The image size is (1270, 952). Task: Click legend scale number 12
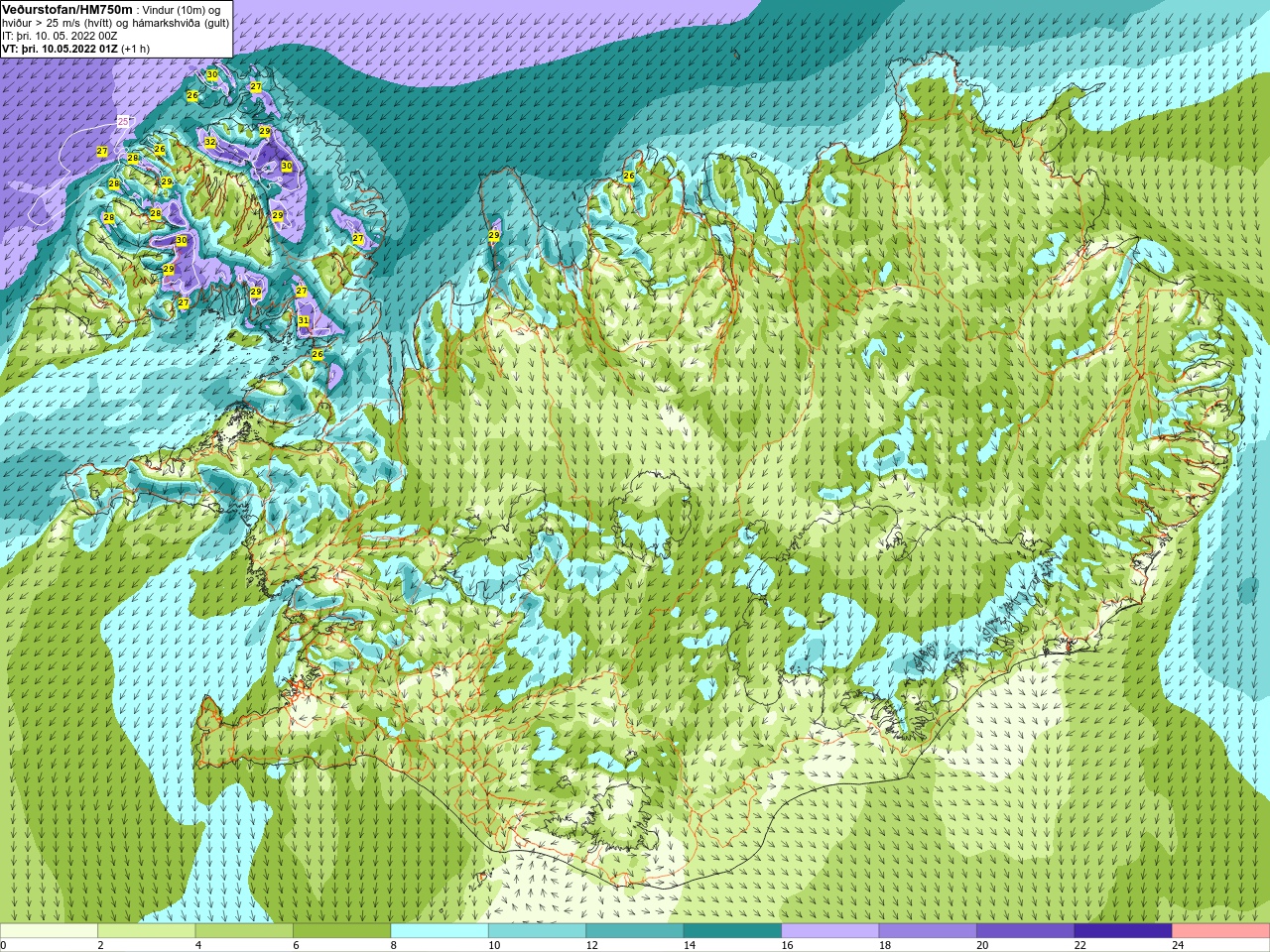pos(591,945)
